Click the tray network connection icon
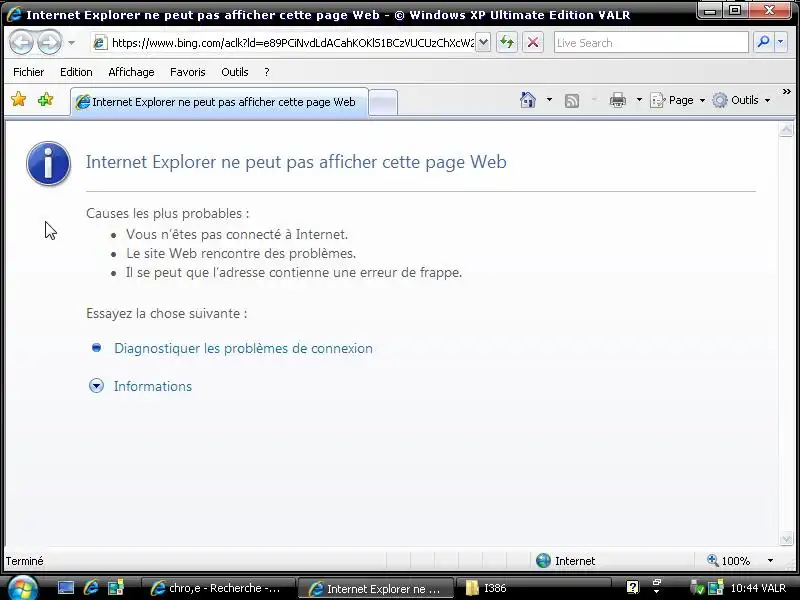 click(x=716, y=588)
